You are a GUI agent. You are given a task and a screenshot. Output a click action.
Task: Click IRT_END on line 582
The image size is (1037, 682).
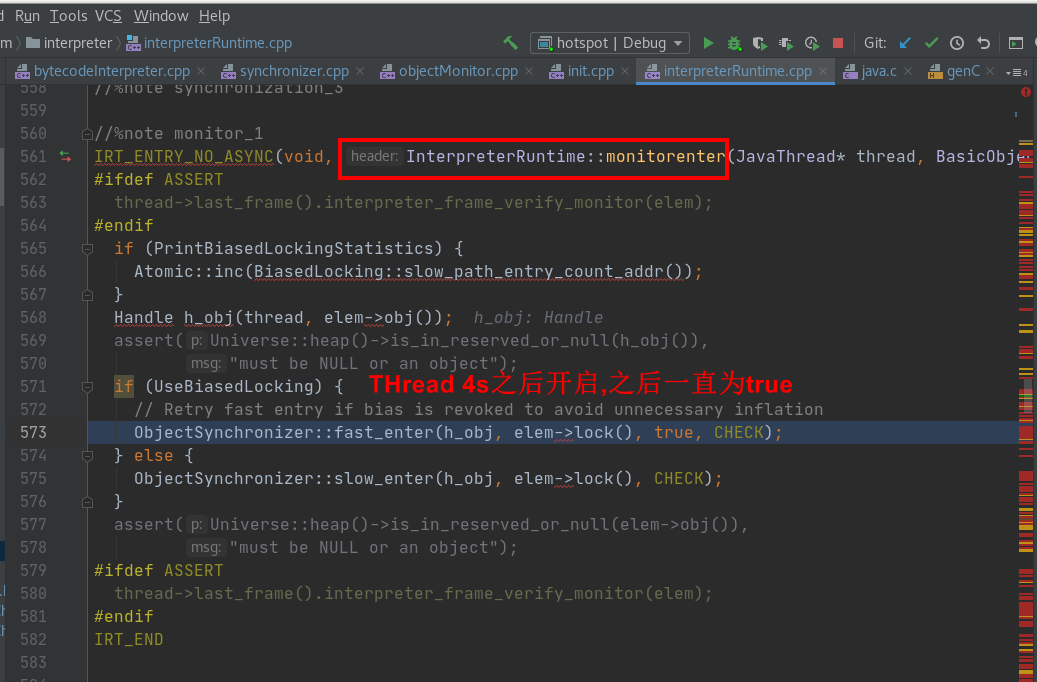(129, 640)
